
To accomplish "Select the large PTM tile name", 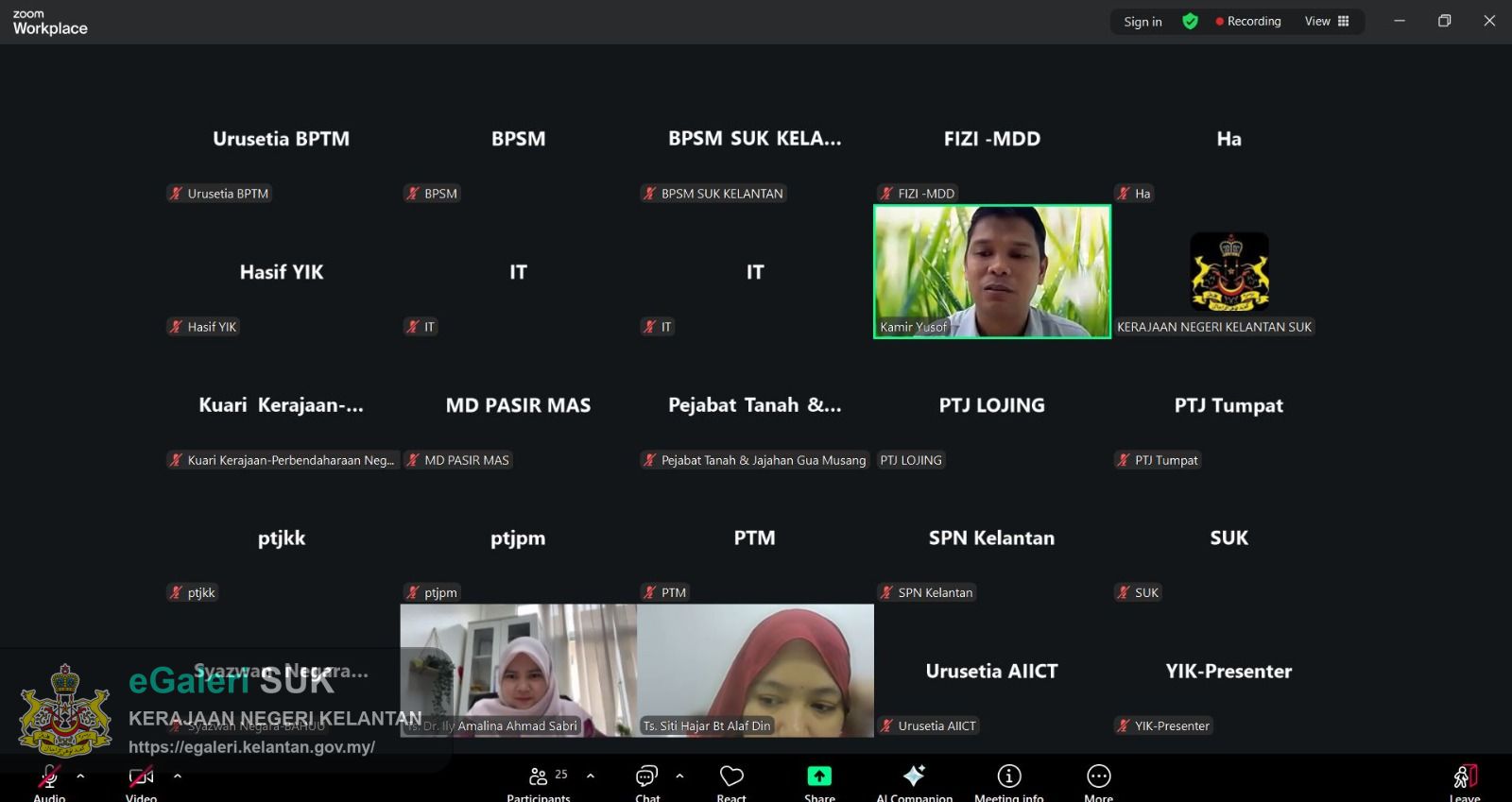I will click(755, 538).
